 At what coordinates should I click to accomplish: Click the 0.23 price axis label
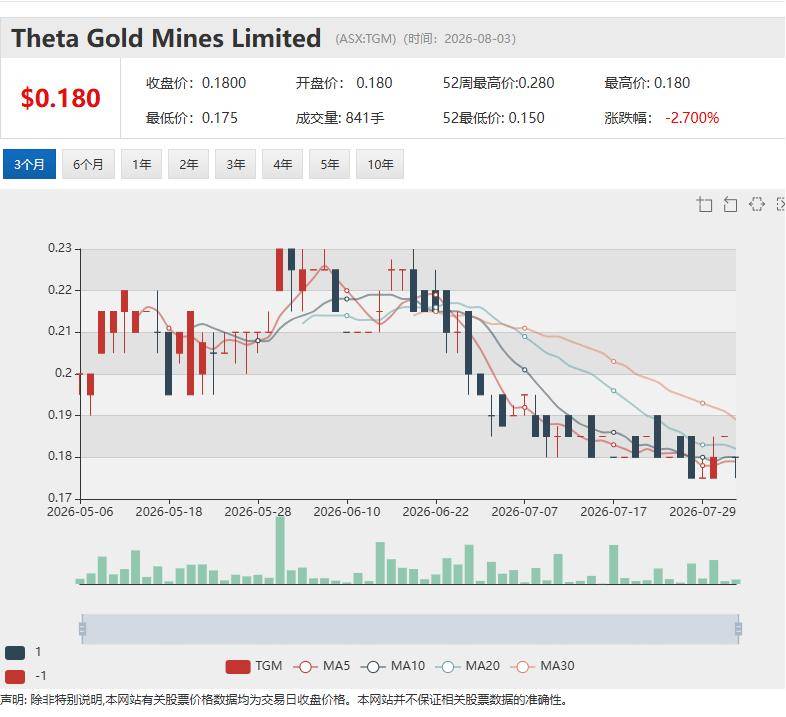(x=60, y=248)
